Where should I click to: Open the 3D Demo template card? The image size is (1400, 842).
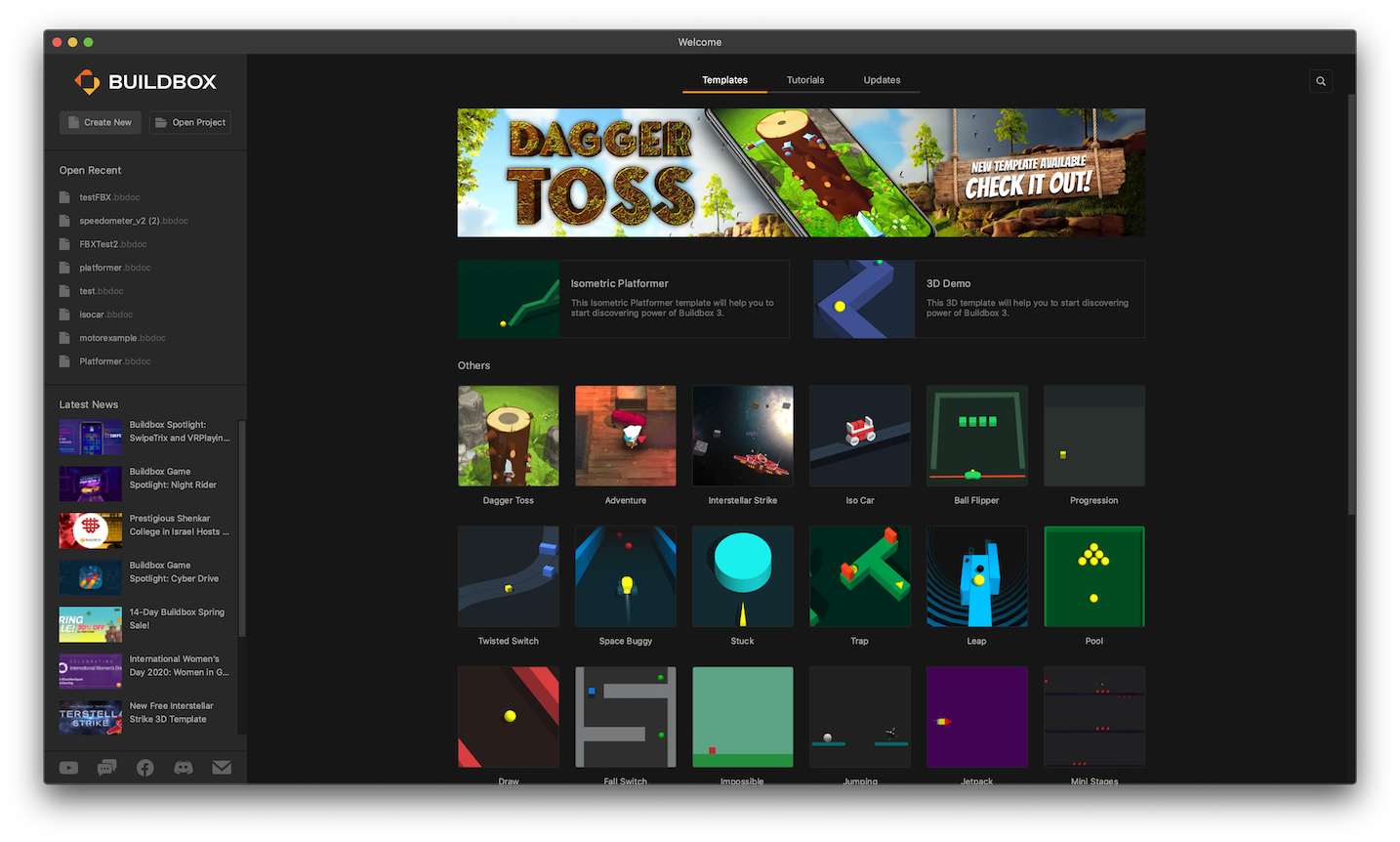click(979, 299)
